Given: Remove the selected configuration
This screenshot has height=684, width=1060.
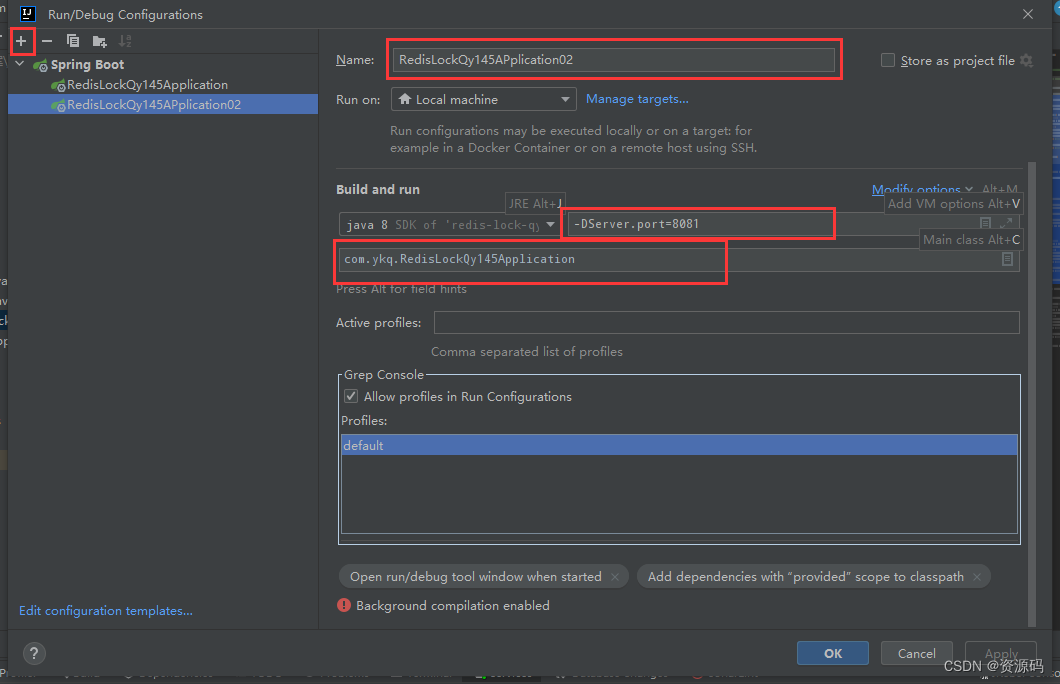Looking at the screenshot, I should click(x=47, y=41).
